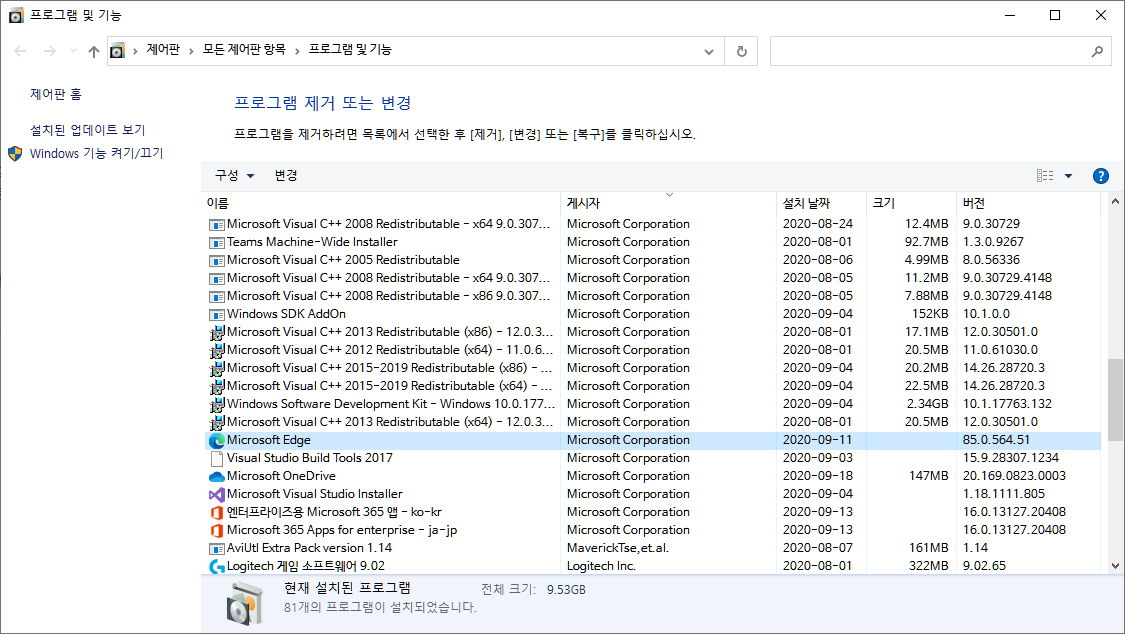Click the refresh button in address bar
Viewport: 1125px width, 634px height.
point(742,51)
